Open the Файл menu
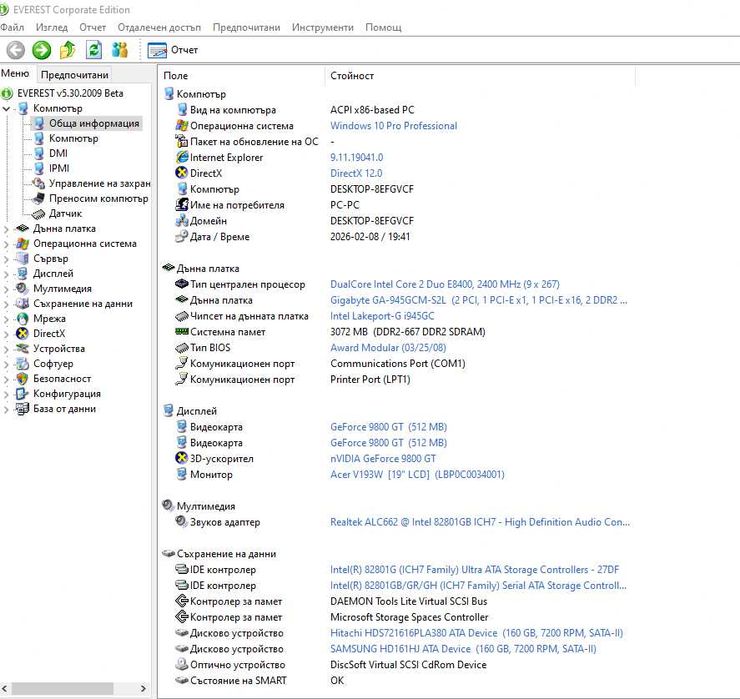 [12, 27]
